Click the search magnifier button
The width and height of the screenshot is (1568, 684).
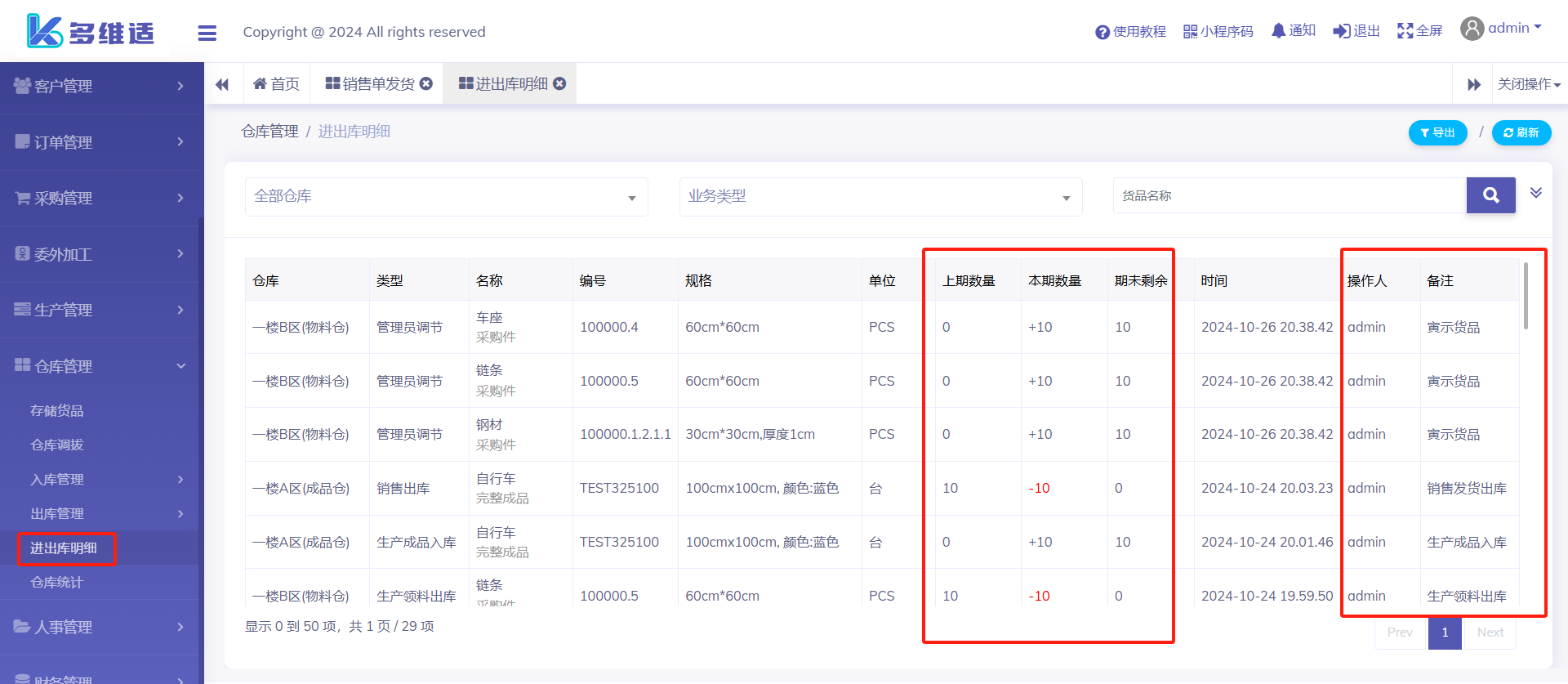coord(1490,195)
